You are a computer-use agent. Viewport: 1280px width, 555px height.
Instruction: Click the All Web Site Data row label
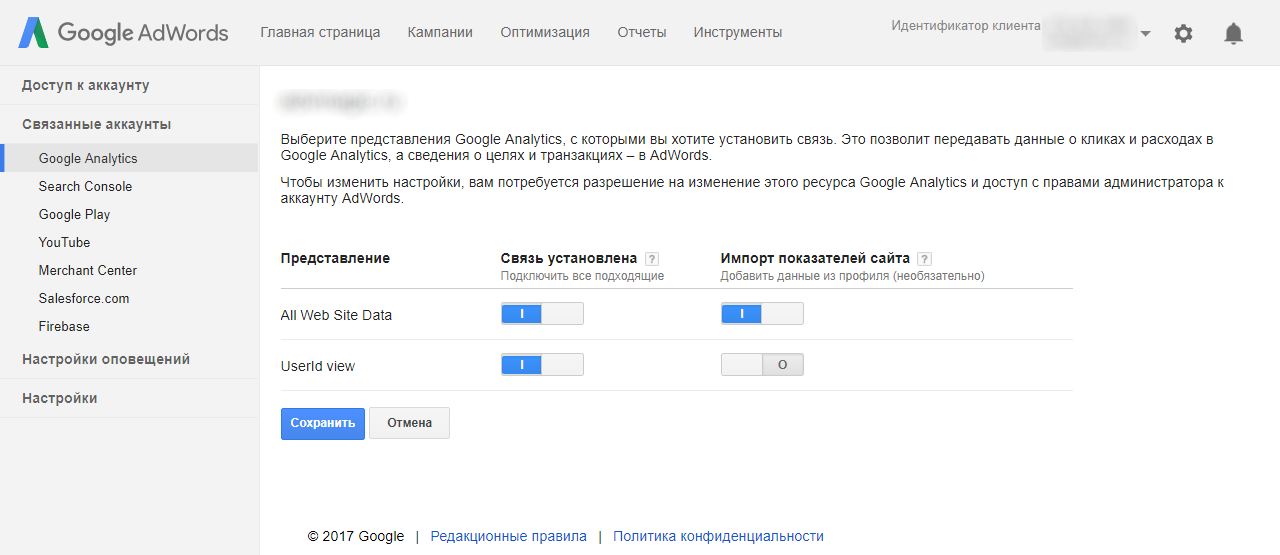[336, 315]
